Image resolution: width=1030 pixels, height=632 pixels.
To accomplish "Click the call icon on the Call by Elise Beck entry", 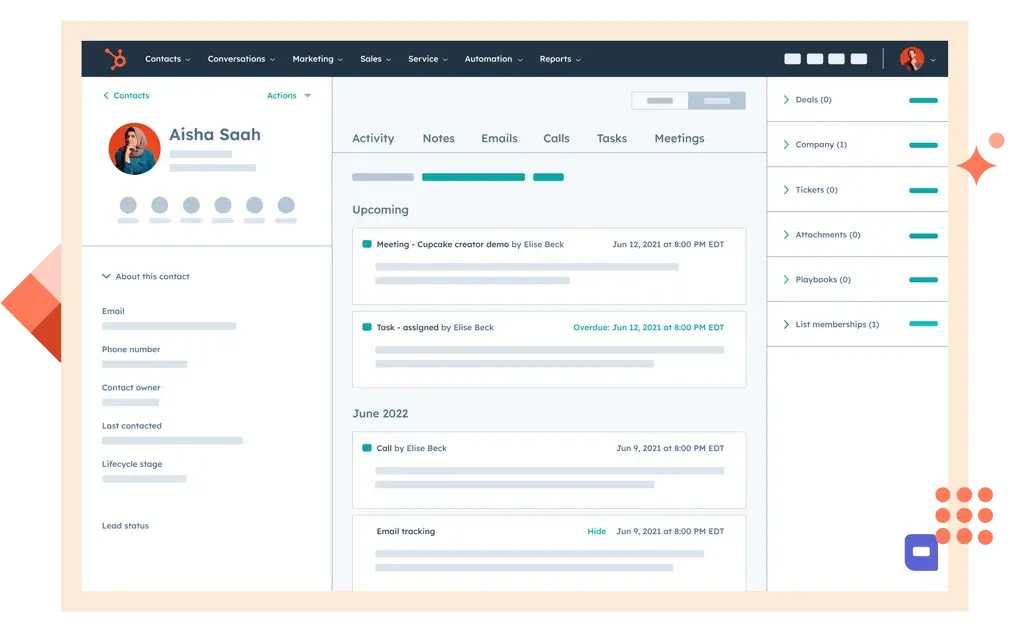I will (367, 448).
